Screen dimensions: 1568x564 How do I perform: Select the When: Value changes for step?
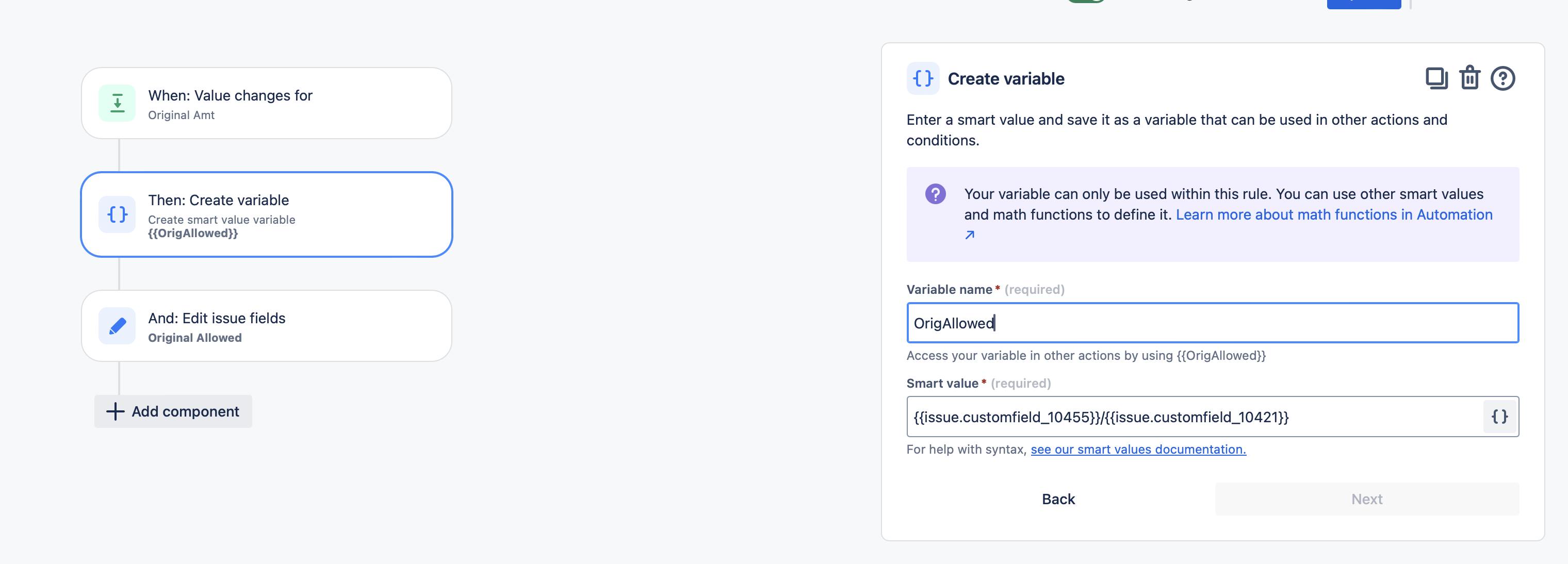coord(267,104)
